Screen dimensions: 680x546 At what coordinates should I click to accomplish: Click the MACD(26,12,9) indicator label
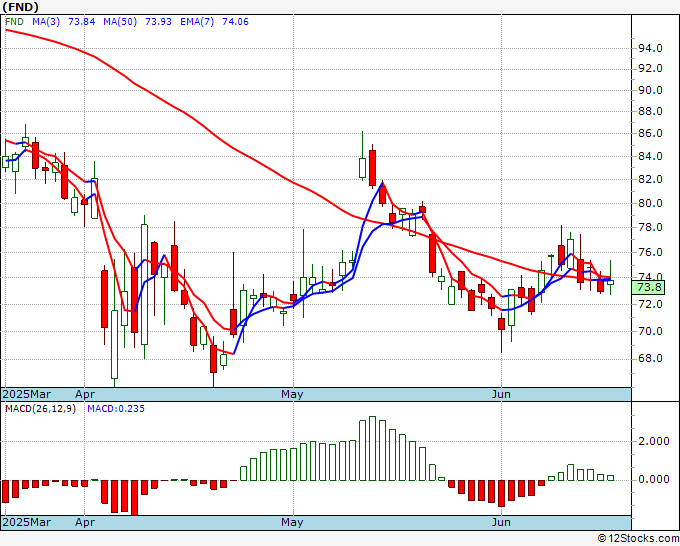(x=40, y=409)
